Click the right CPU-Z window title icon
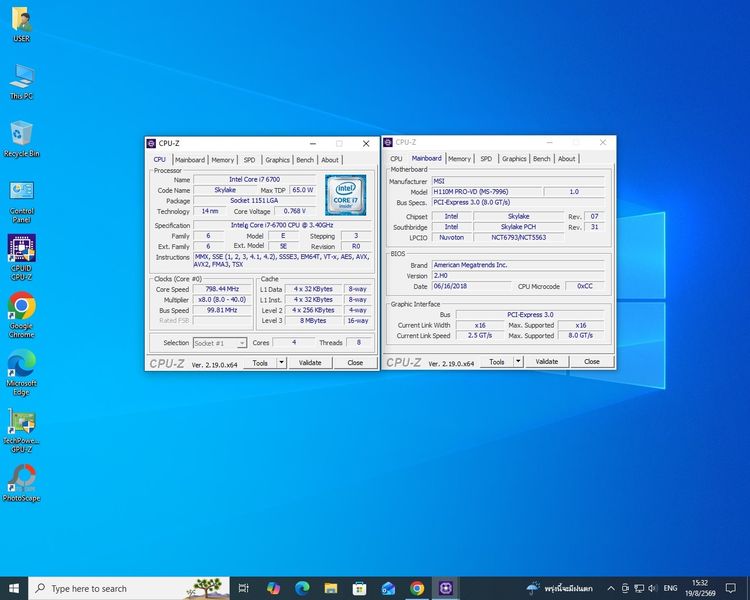Image resolution: width=750 pixels, height=600 pixels. point(388,142)
